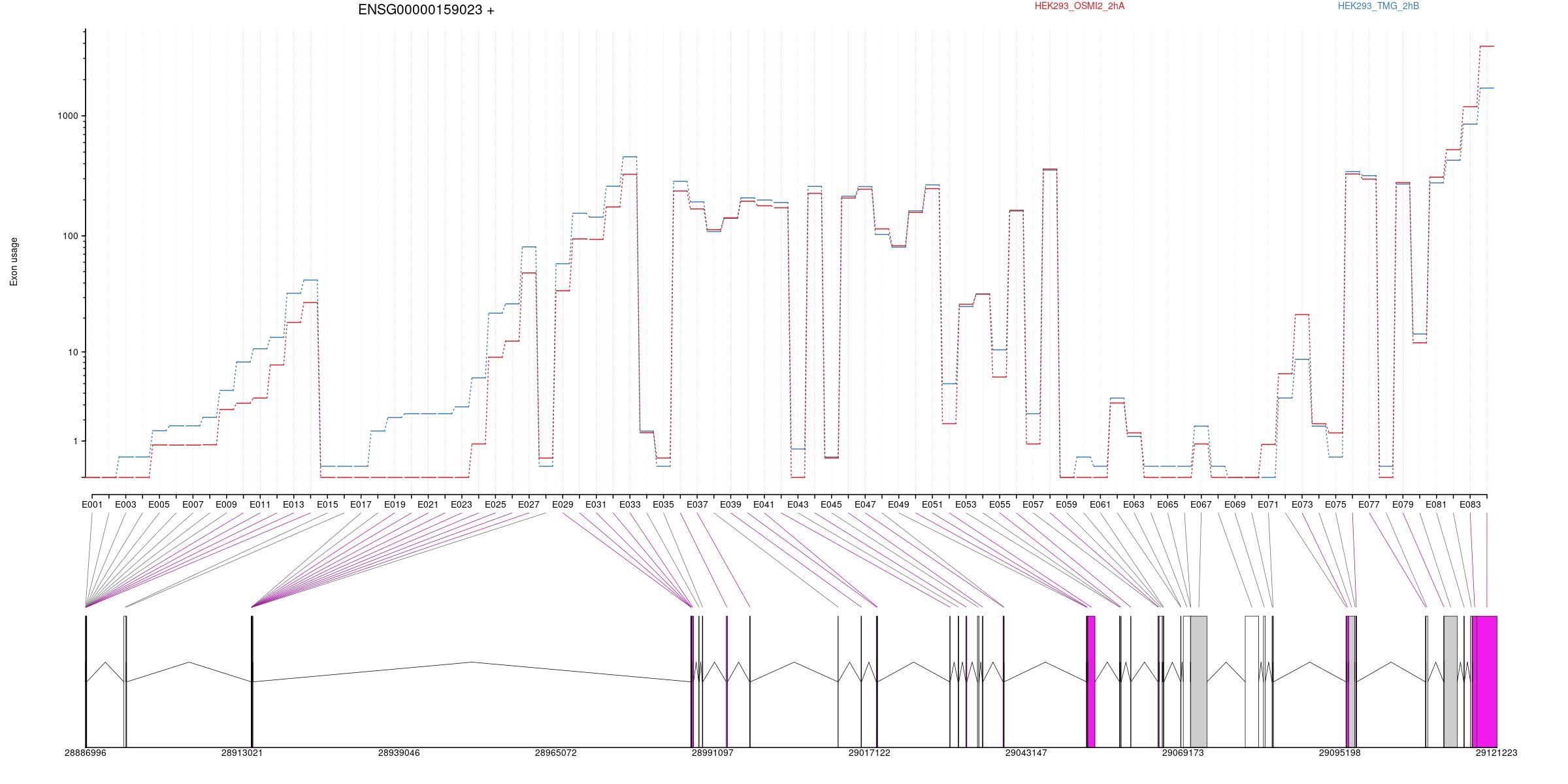Click exon label E047
Viewport: 1568px width, 784px height.
point(865,504)
